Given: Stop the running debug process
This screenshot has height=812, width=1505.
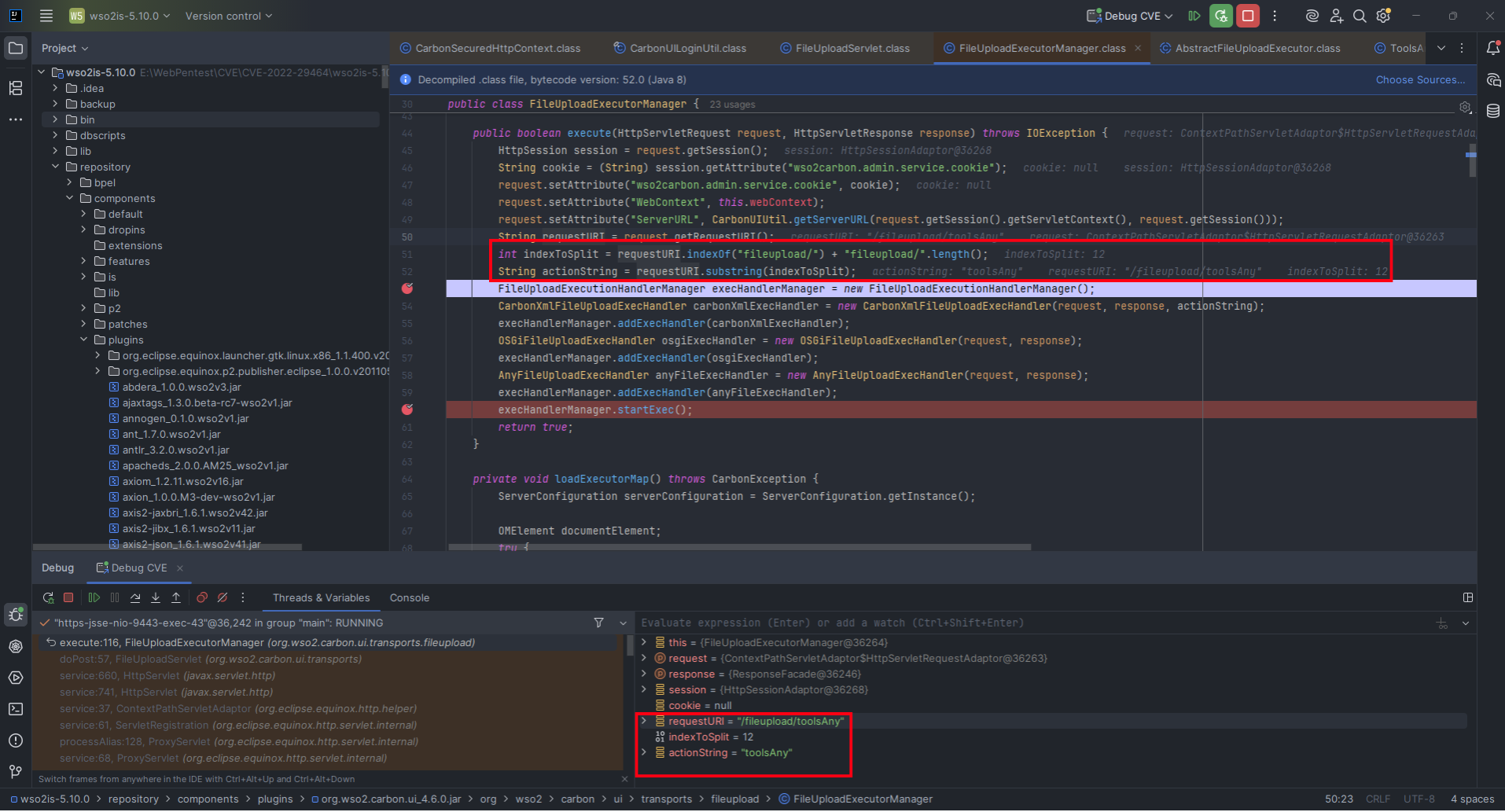Looking at the screenshot, I should point(68,597).
